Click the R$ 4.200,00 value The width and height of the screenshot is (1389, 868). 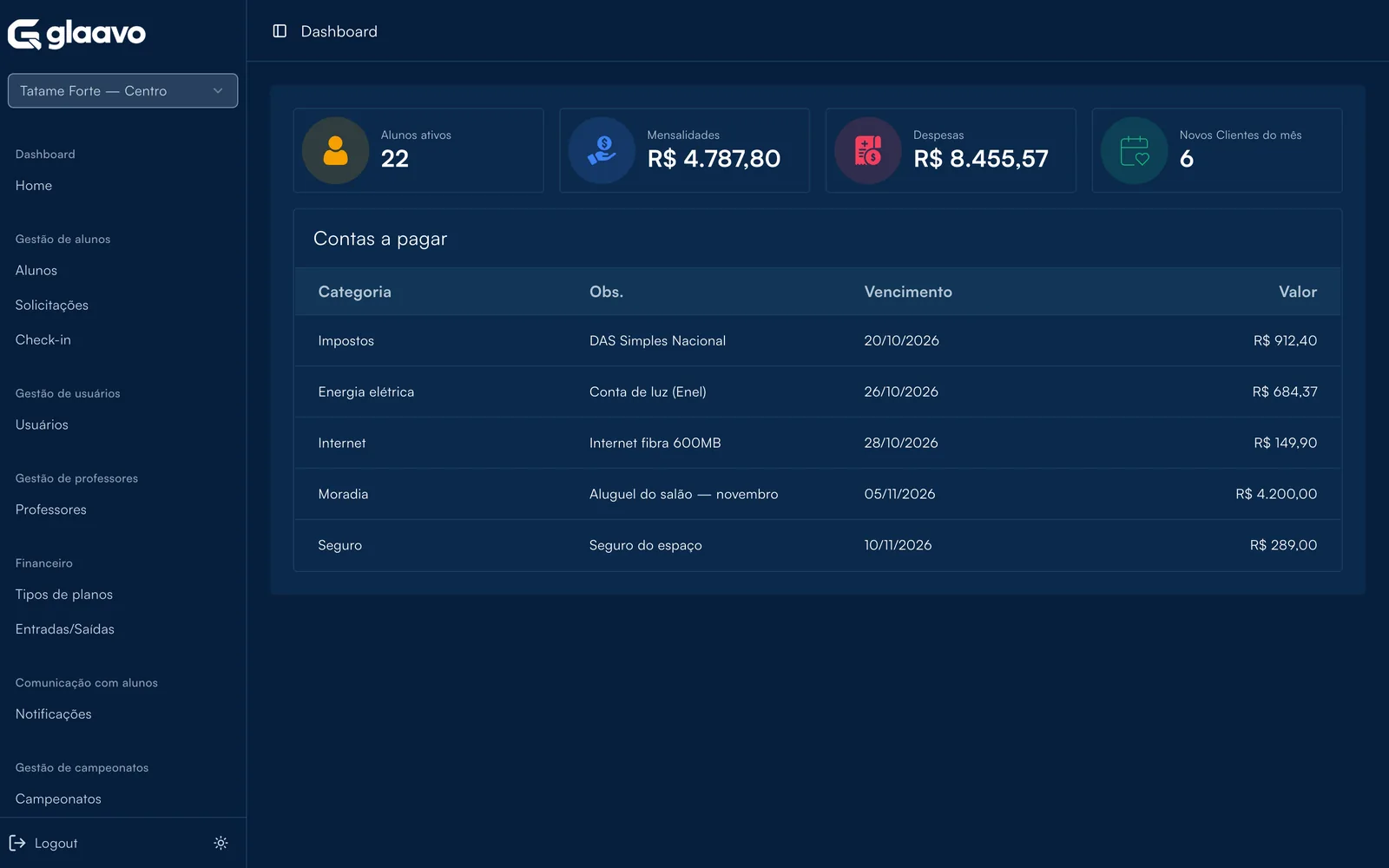(1276, 495)
